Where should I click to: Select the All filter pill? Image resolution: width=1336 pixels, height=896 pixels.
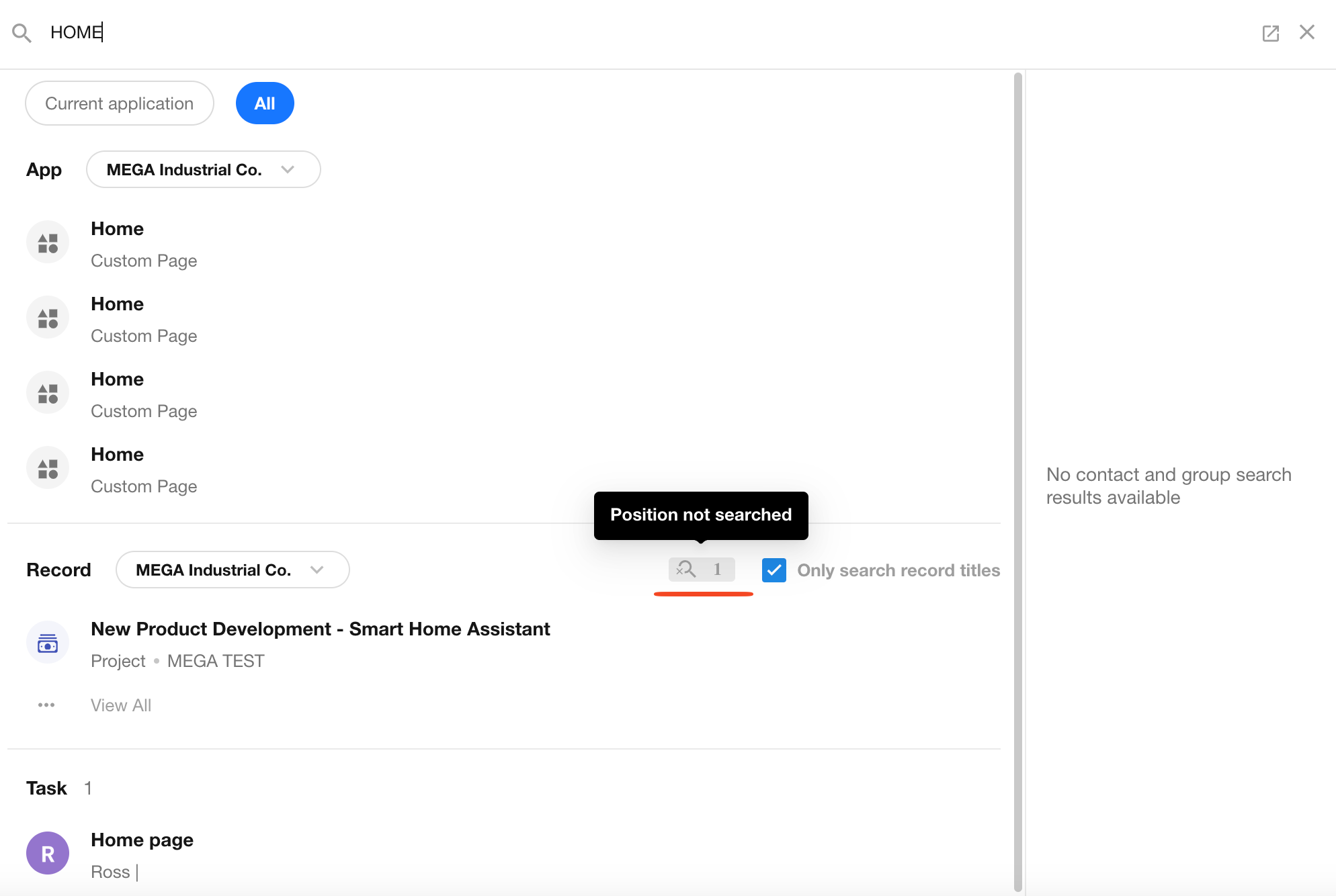[x=265, y=103]
